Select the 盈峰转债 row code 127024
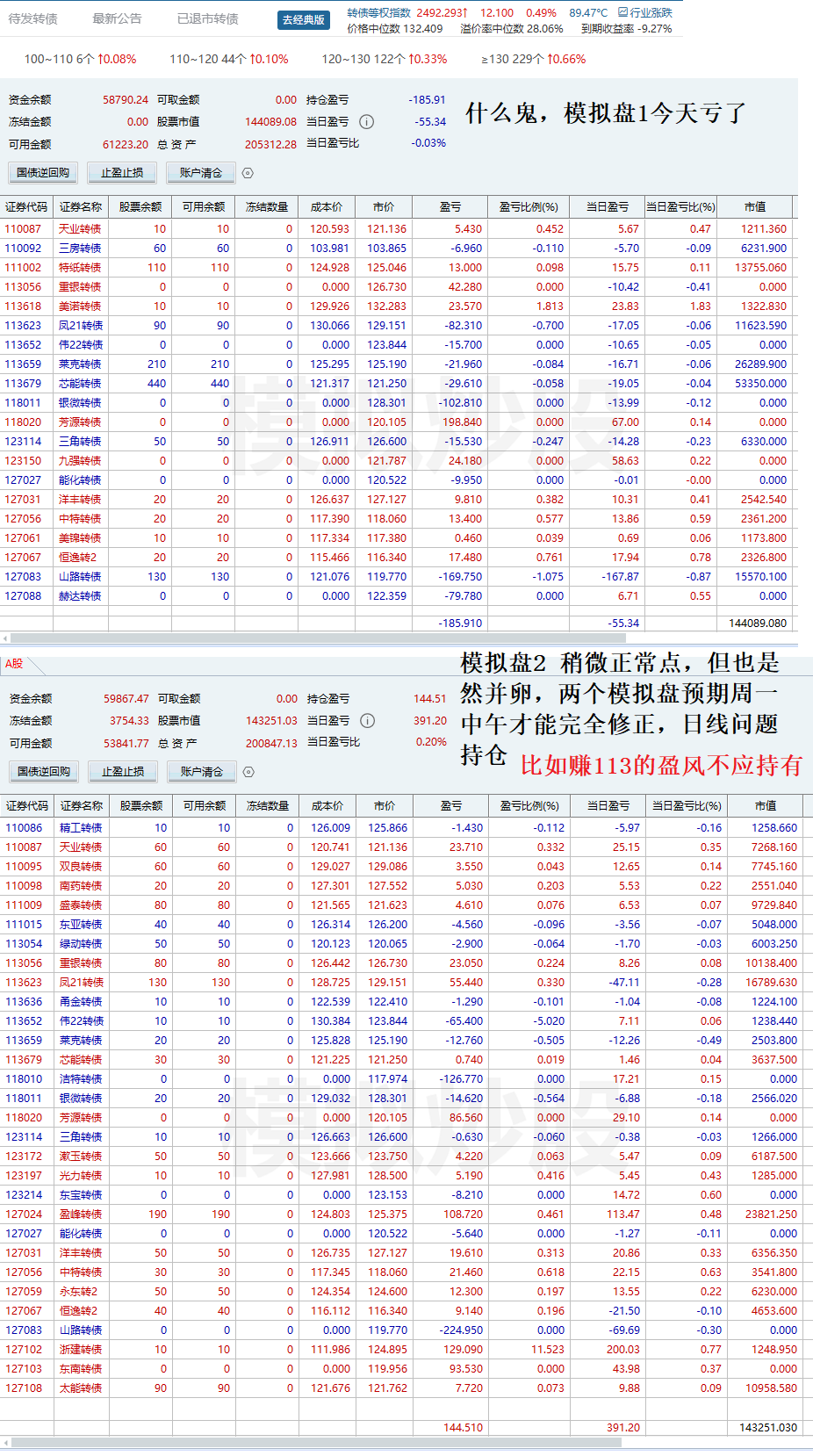Screen dimensions: 813x1456 coord(24,1215)
